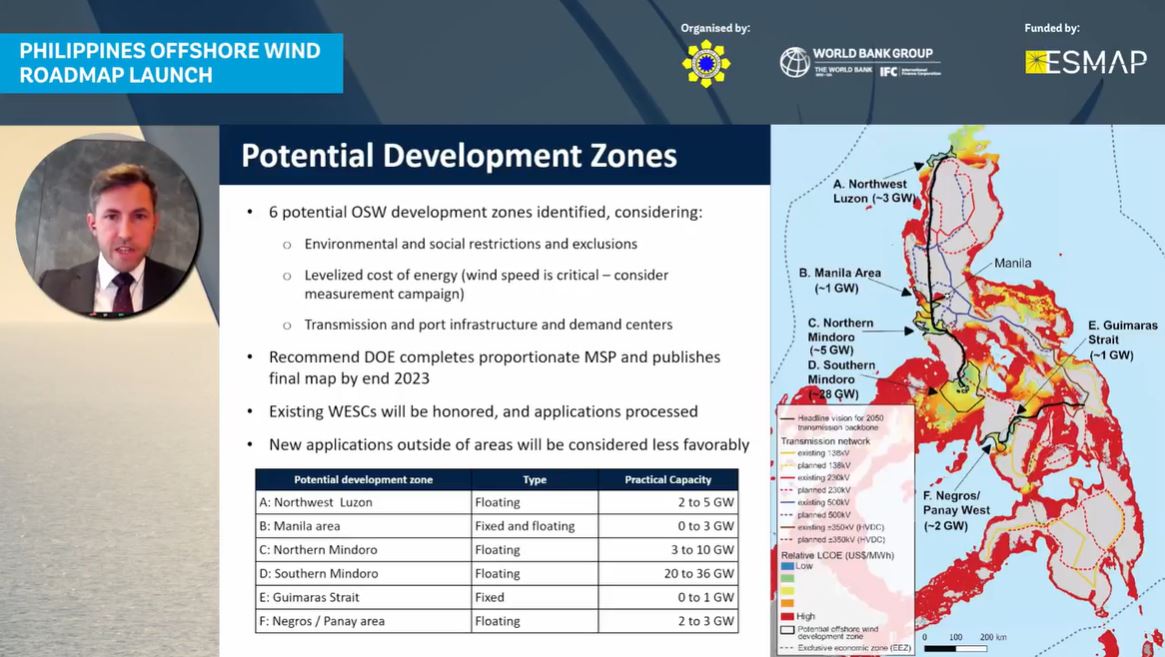
Task: Click the Manila city label on map
Action: 1012,263
